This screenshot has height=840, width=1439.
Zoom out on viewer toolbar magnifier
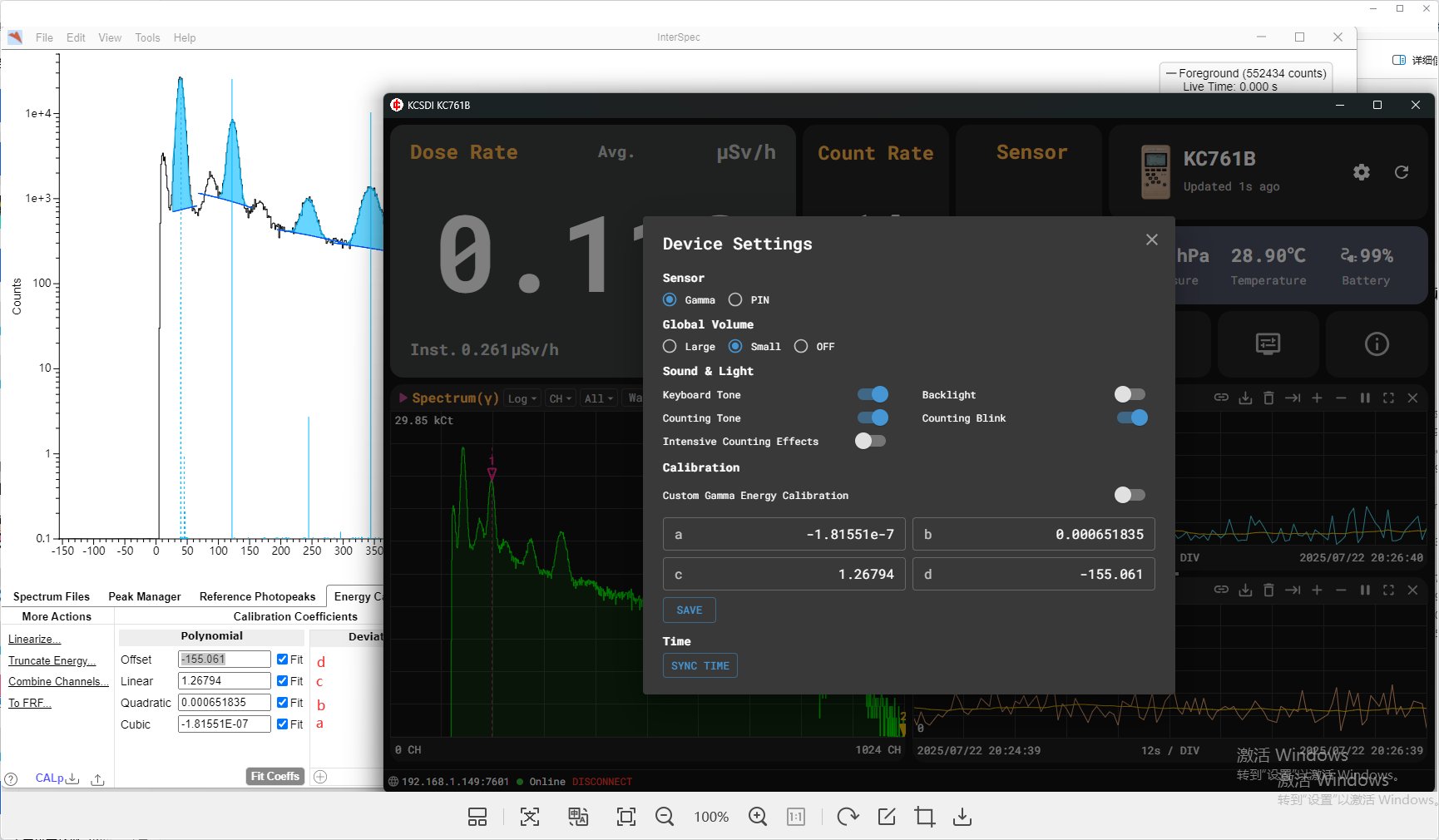pos(664,817)
